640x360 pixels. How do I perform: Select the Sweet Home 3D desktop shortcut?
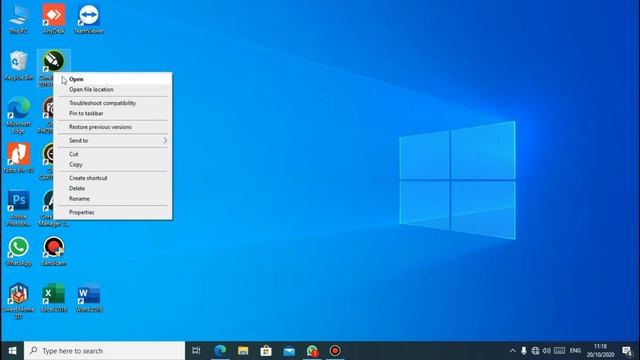(x=18, y=301)
